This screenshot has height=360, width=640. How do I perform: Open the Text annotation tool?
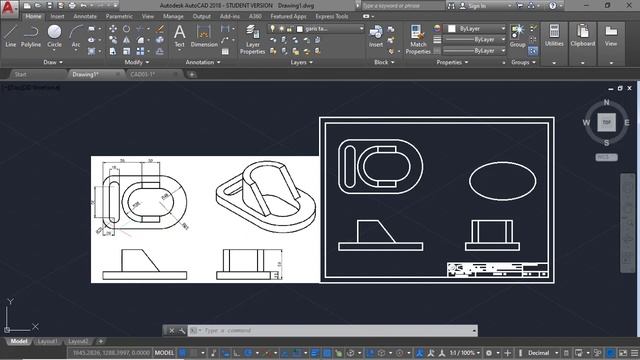click(180, 36)
